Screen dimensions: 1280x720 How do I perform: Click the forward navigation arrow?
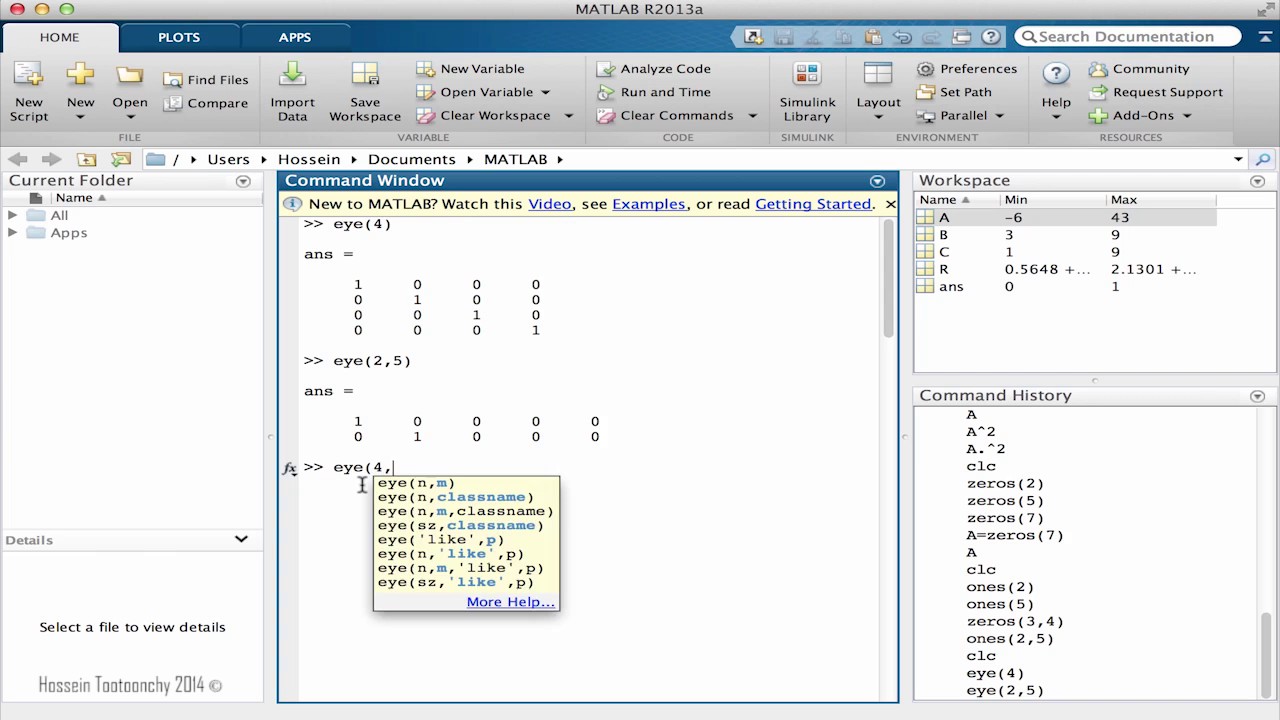coord(51,159)
